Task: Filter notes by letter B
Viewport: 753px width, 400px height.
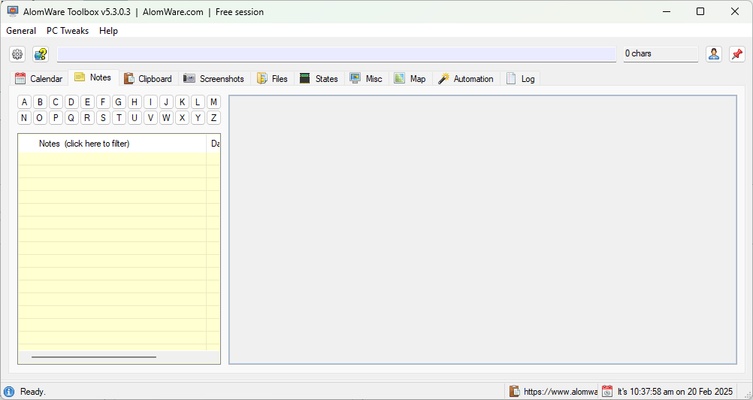Action: coord(40,102)
